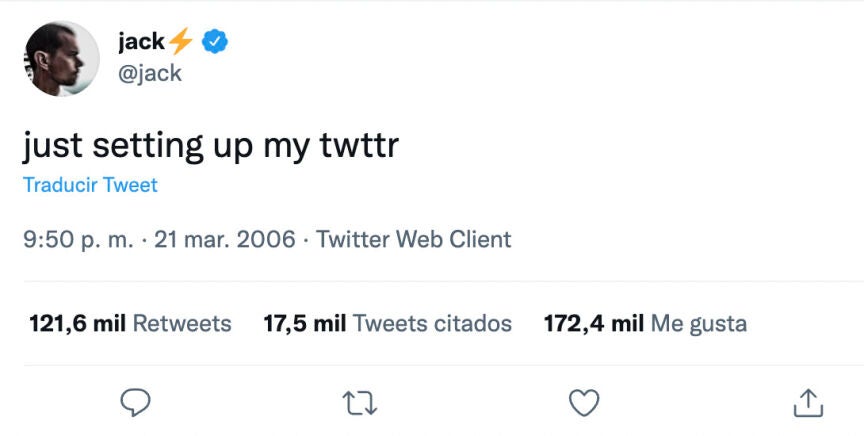
Task: Click the lightning bolt emoji beside jack
Action: coord(180,42)
